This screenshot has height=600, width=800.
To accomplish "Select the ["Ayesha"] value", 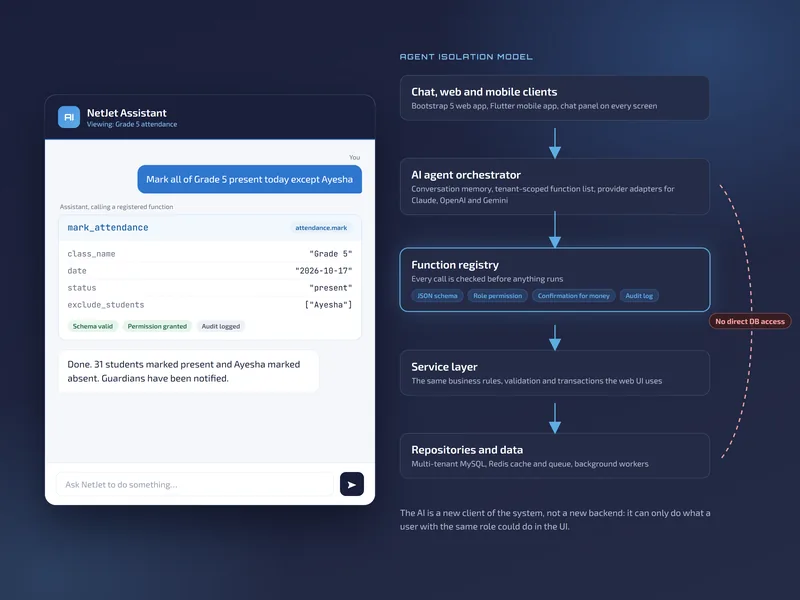I will 329,305.
